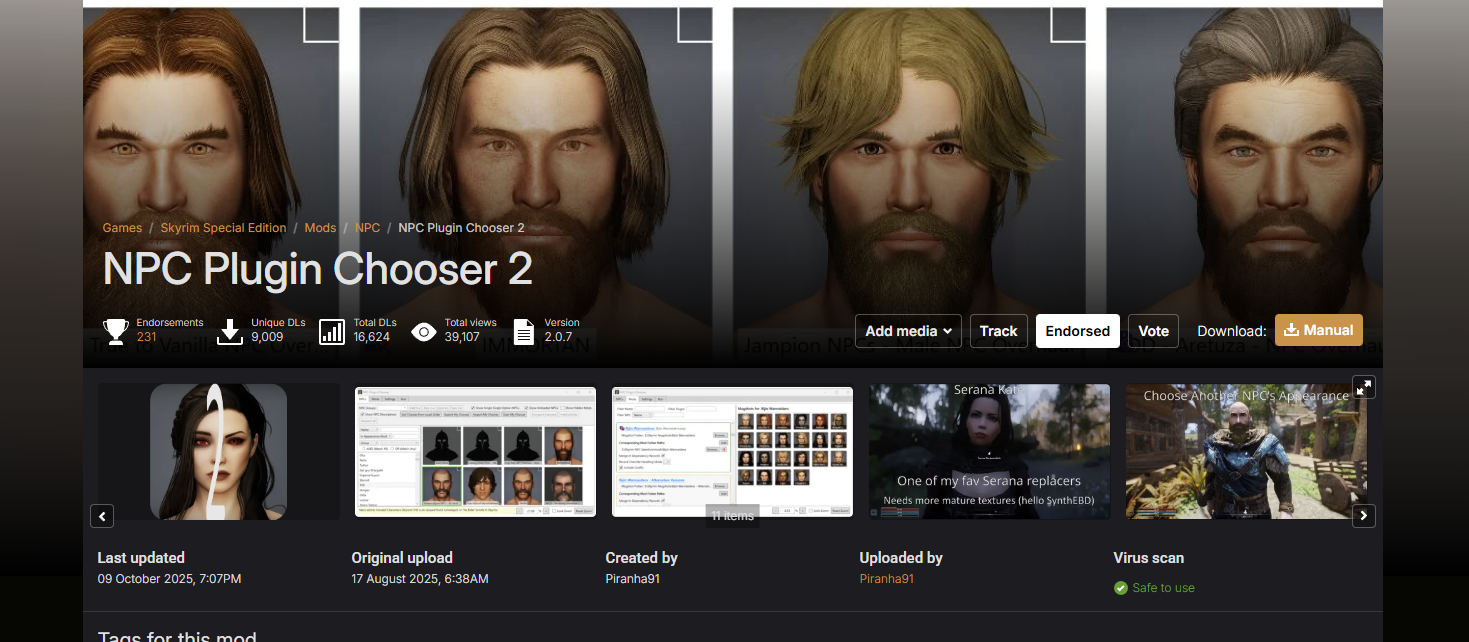Screen dimensions: 1469x642
Task: Open the NPC category breadcrumb
Action: click(x=368, y=228)
